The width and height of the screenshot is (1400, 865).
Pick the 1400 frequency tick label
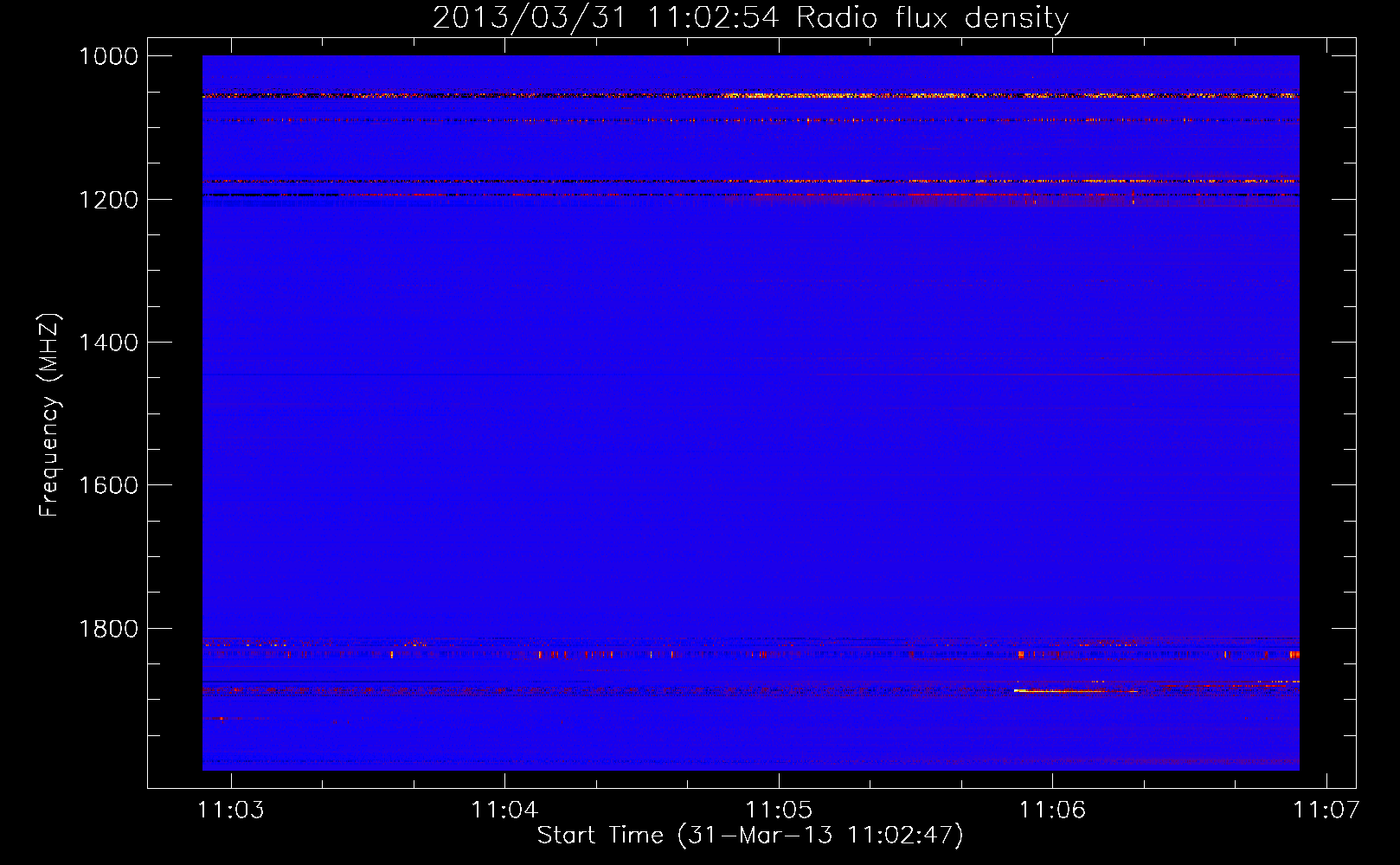click(x=108, y=343)
